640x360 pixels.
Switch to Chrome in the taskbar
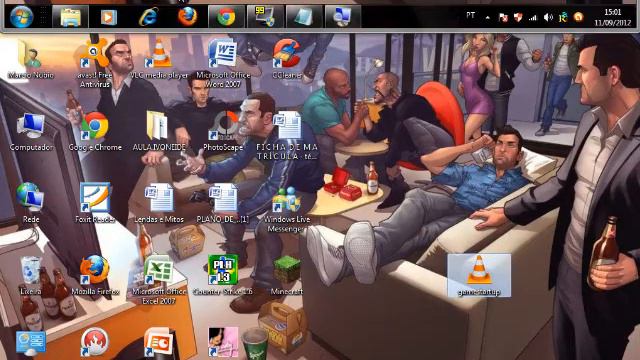226,17
